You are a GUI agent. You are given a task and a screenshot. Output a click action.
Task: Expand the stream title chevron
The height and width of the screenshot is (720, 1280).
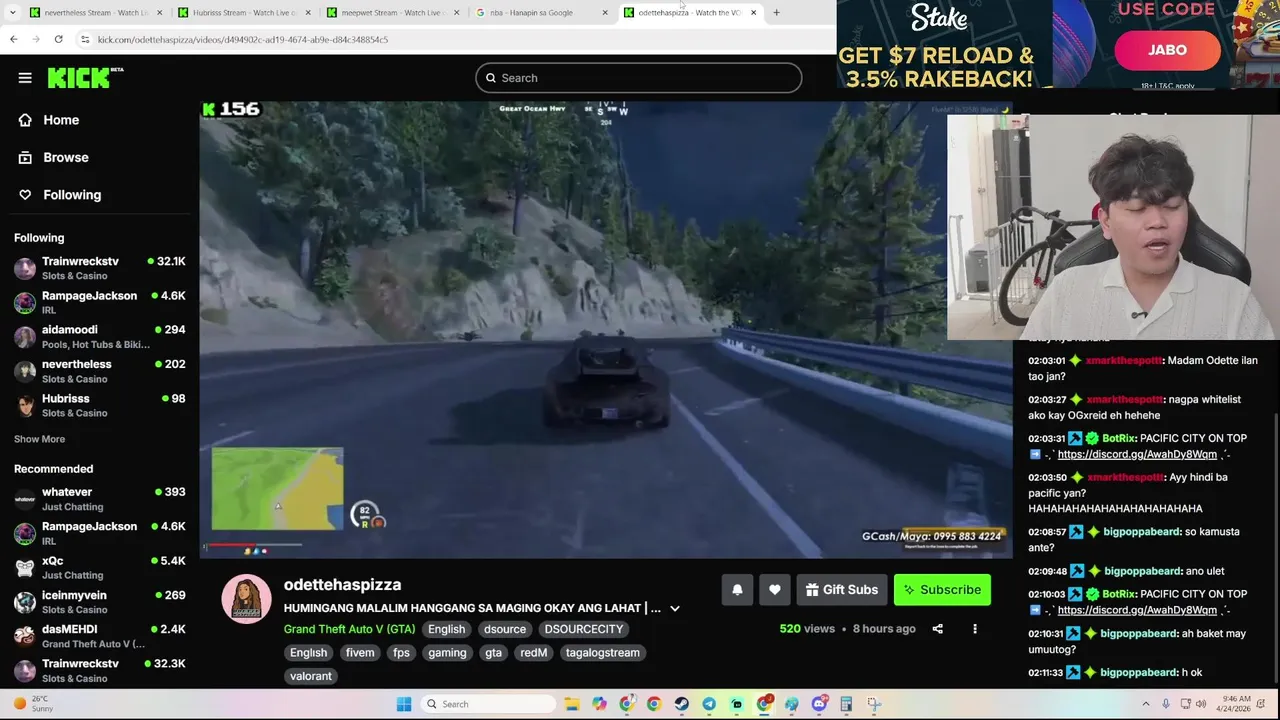click(674, 608)
